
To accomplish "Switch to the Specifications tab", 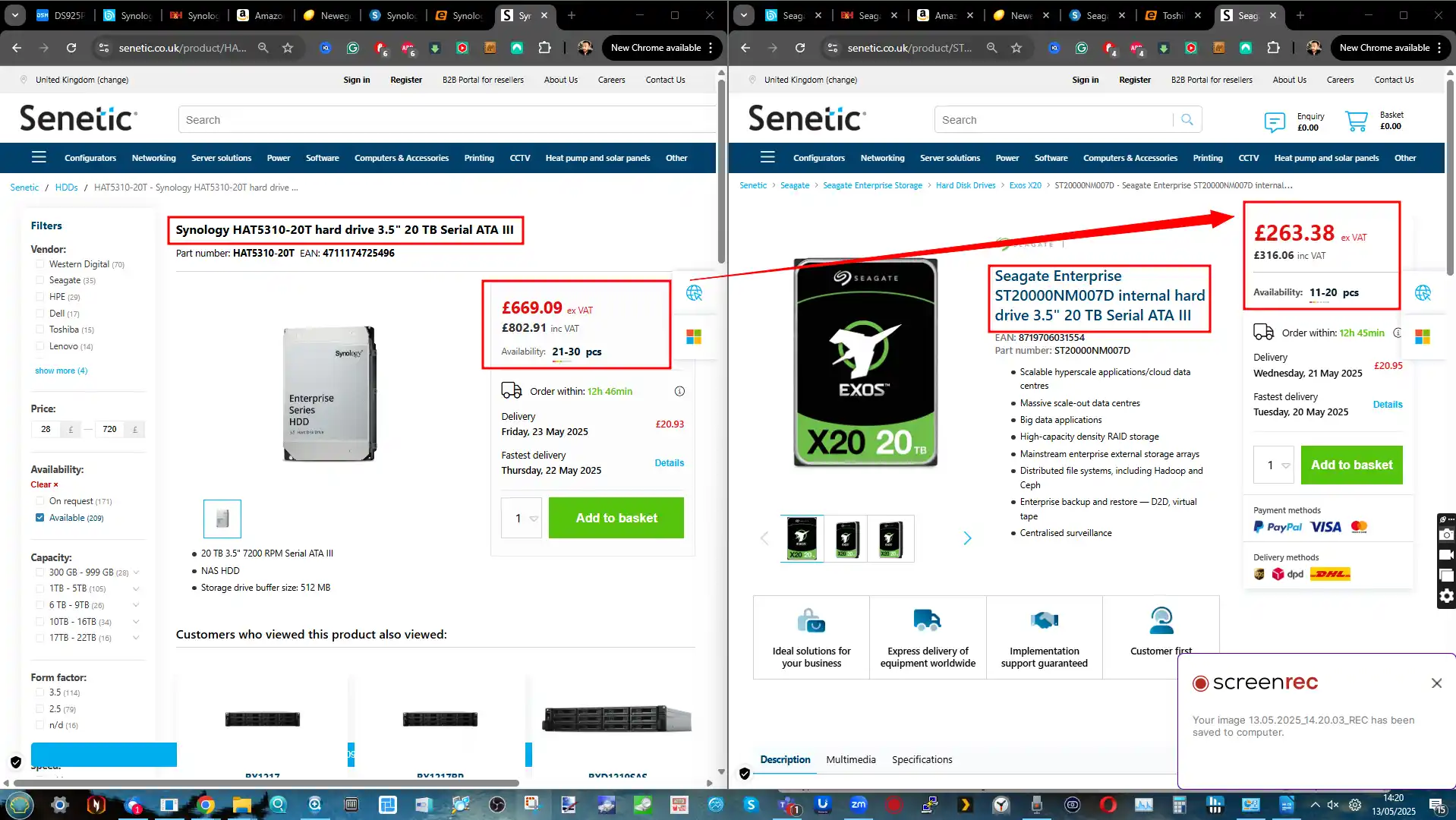I will click(922, 759).
